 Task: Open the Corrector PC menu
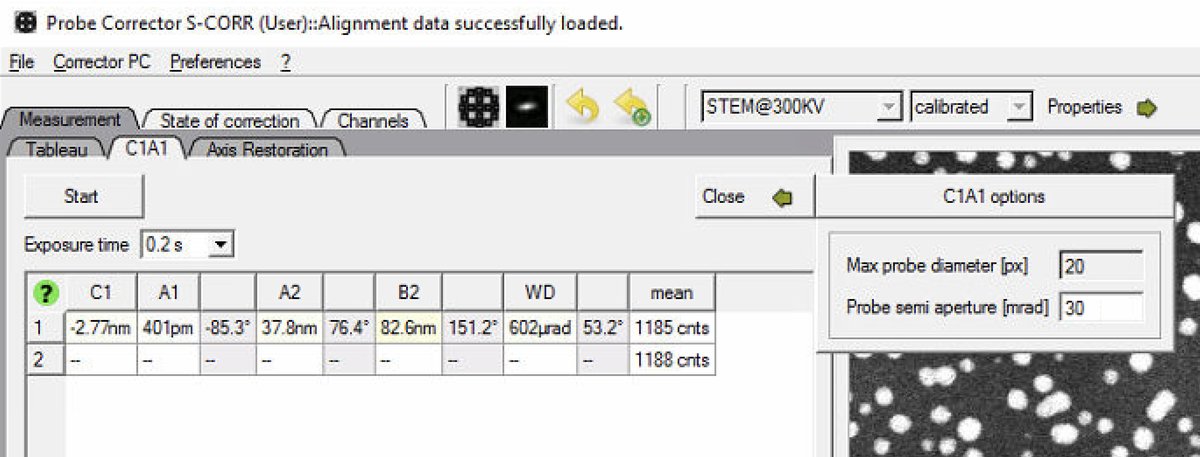pos(101,62)
